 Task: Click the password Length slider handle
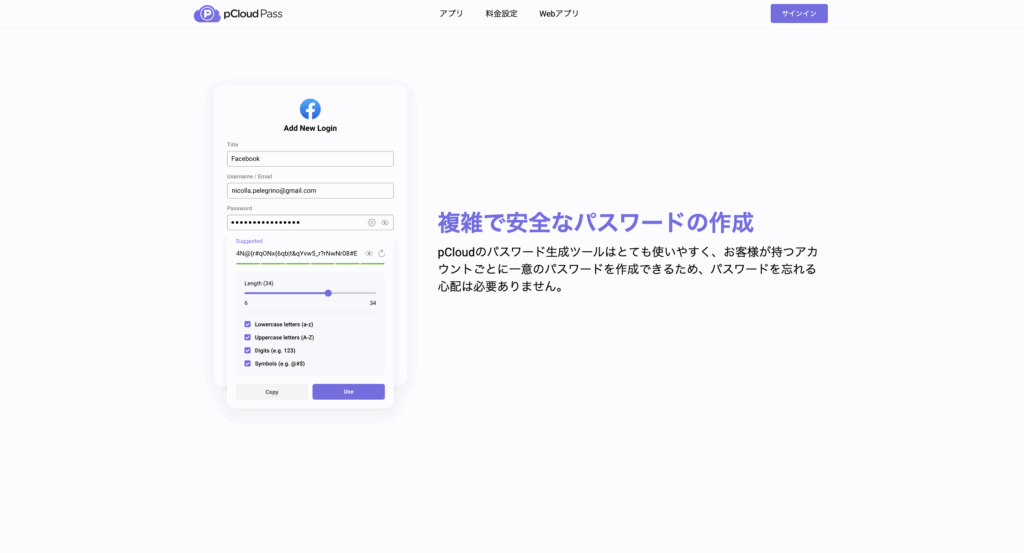(x=328, y=293)
